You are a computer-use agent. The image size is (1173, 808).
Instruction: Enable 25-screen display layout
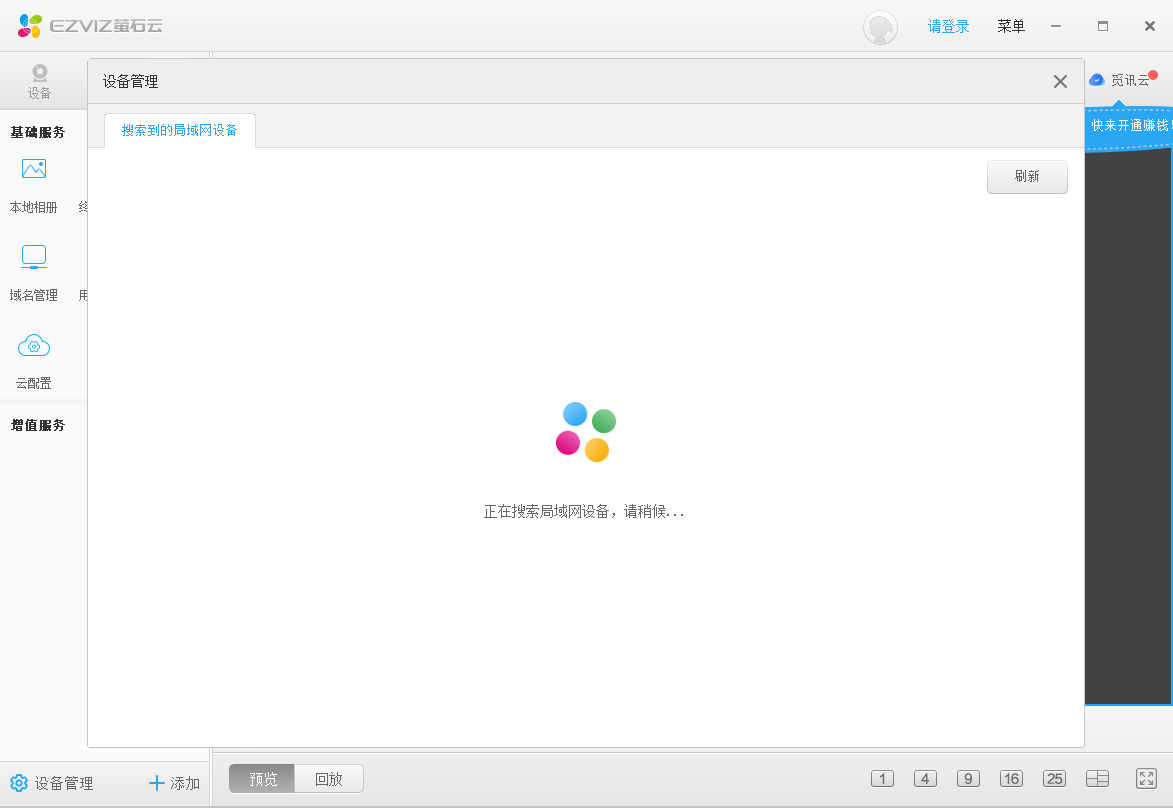point(1054,778)
